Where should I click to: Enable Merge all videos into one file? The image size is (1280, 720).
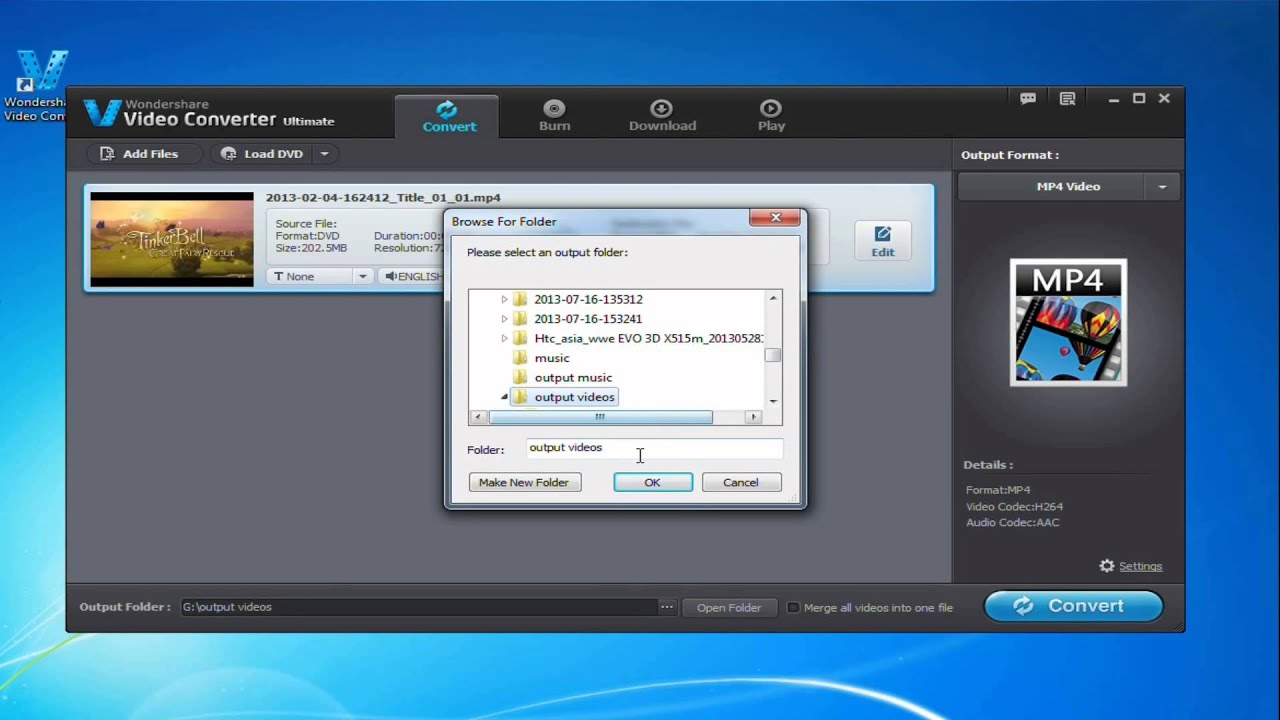(x=793, y=607)
